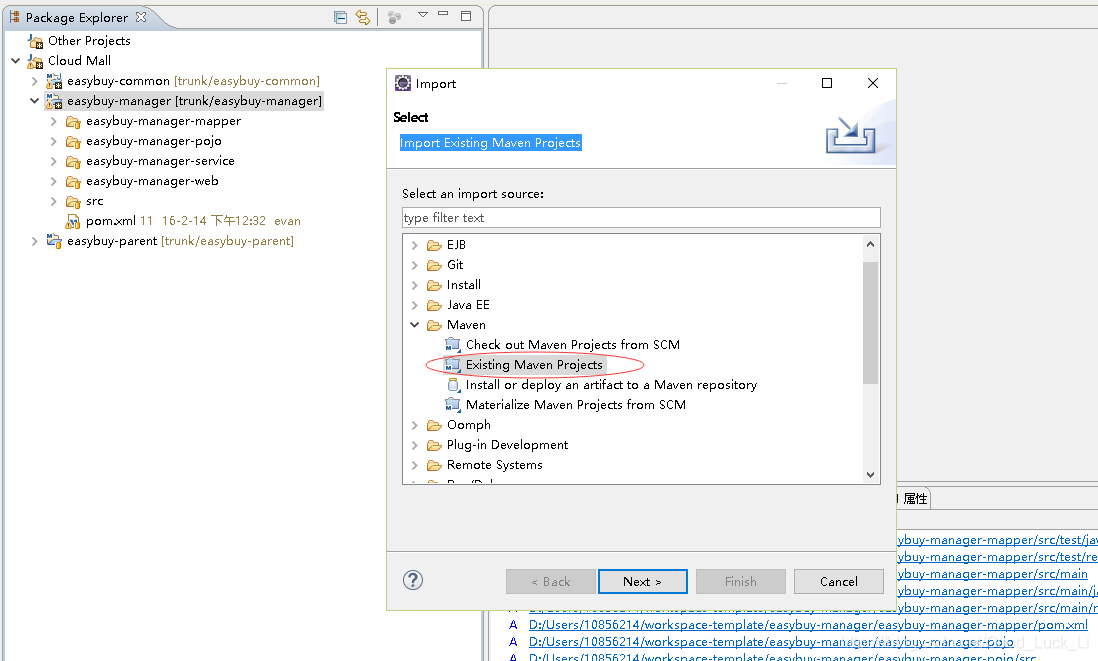Select easybuy-common project icon

(x=54, y=81)
